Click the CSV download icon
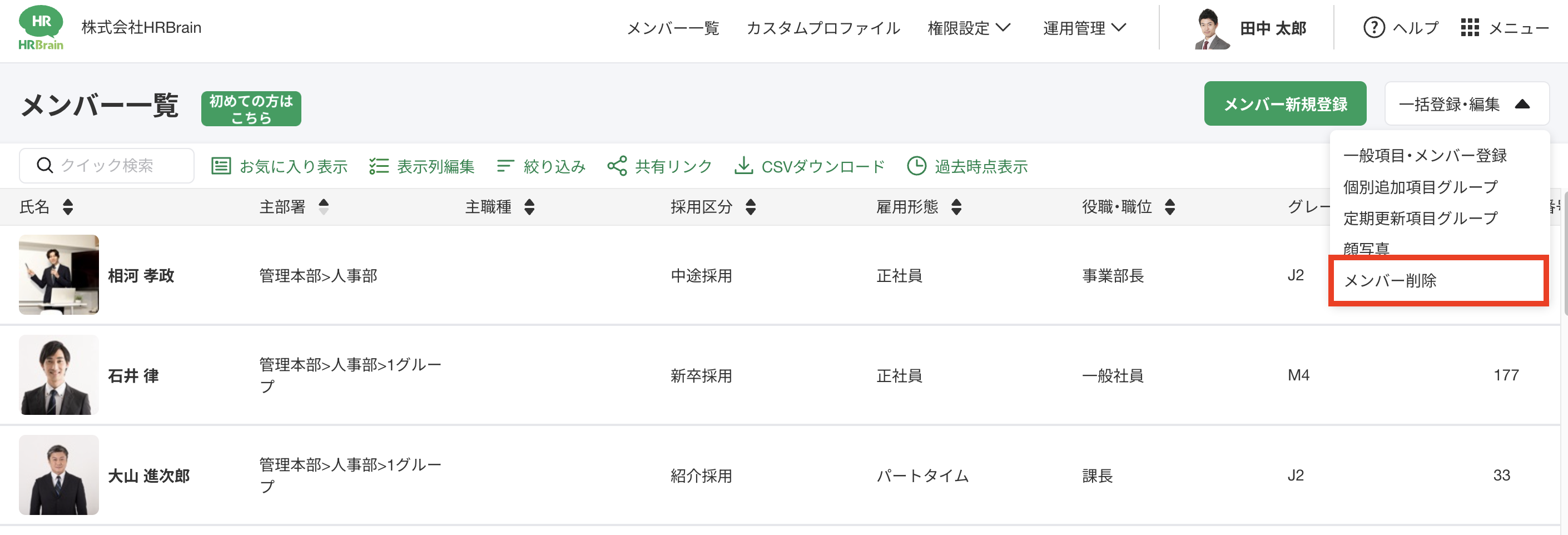Screen dimensions: 1568x535 coord(743,166)
